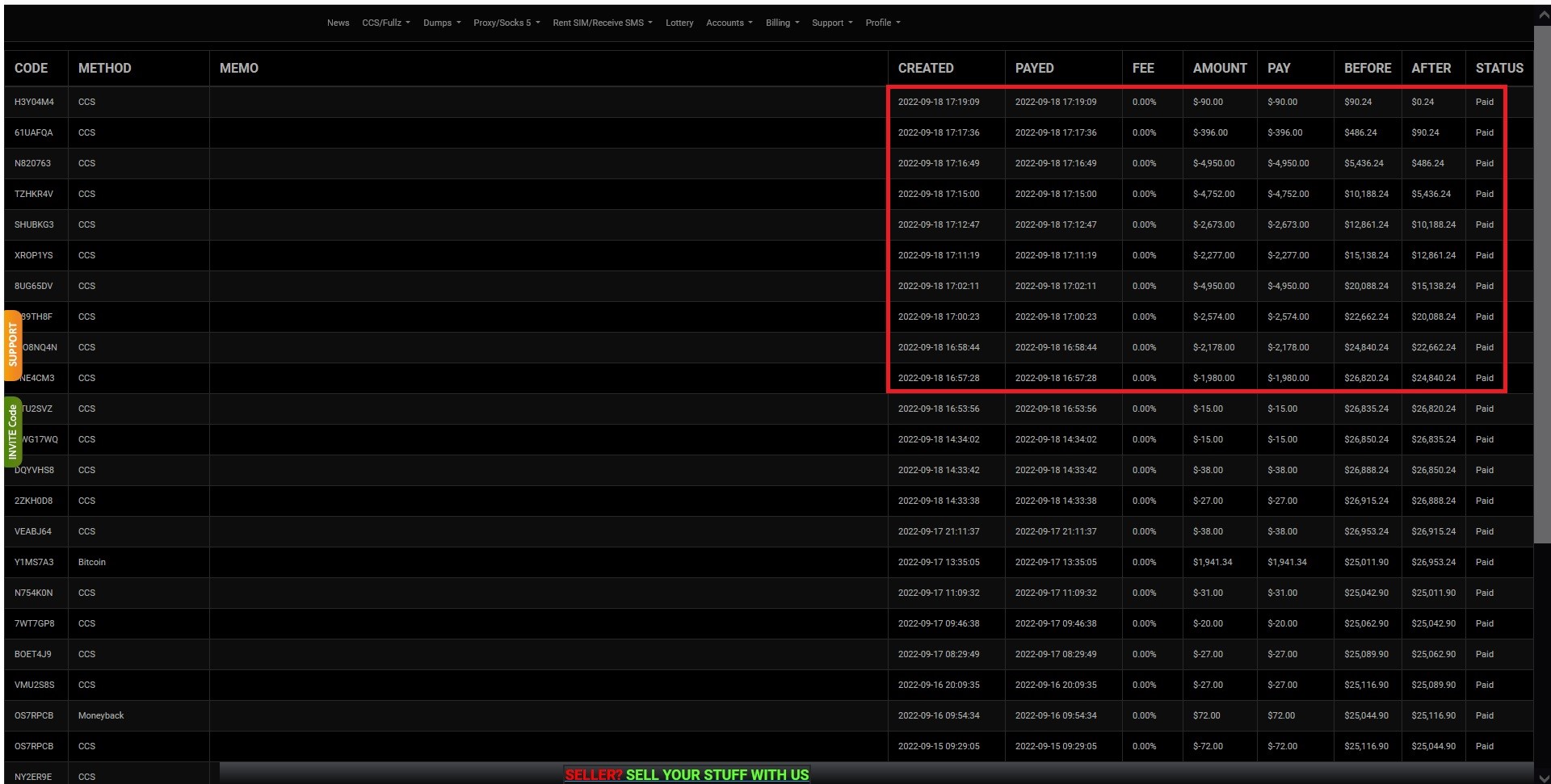The image size is (1551, 784).
Task: Select transaction code XROP1YS
Action: (33, 255)
